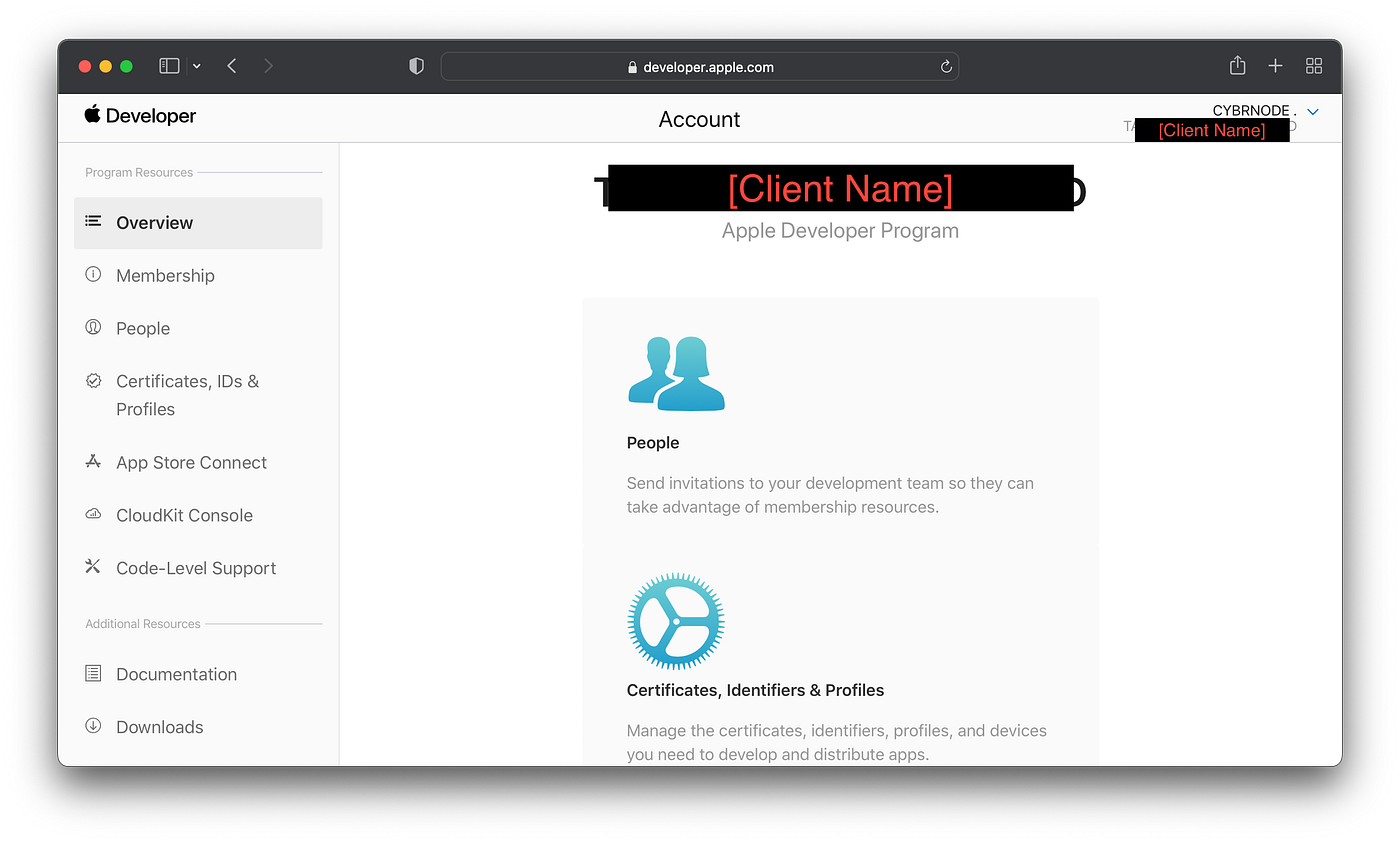Click the Overview list icon
This screenshot has width=1400, height=843.
[x=93, y=221]
